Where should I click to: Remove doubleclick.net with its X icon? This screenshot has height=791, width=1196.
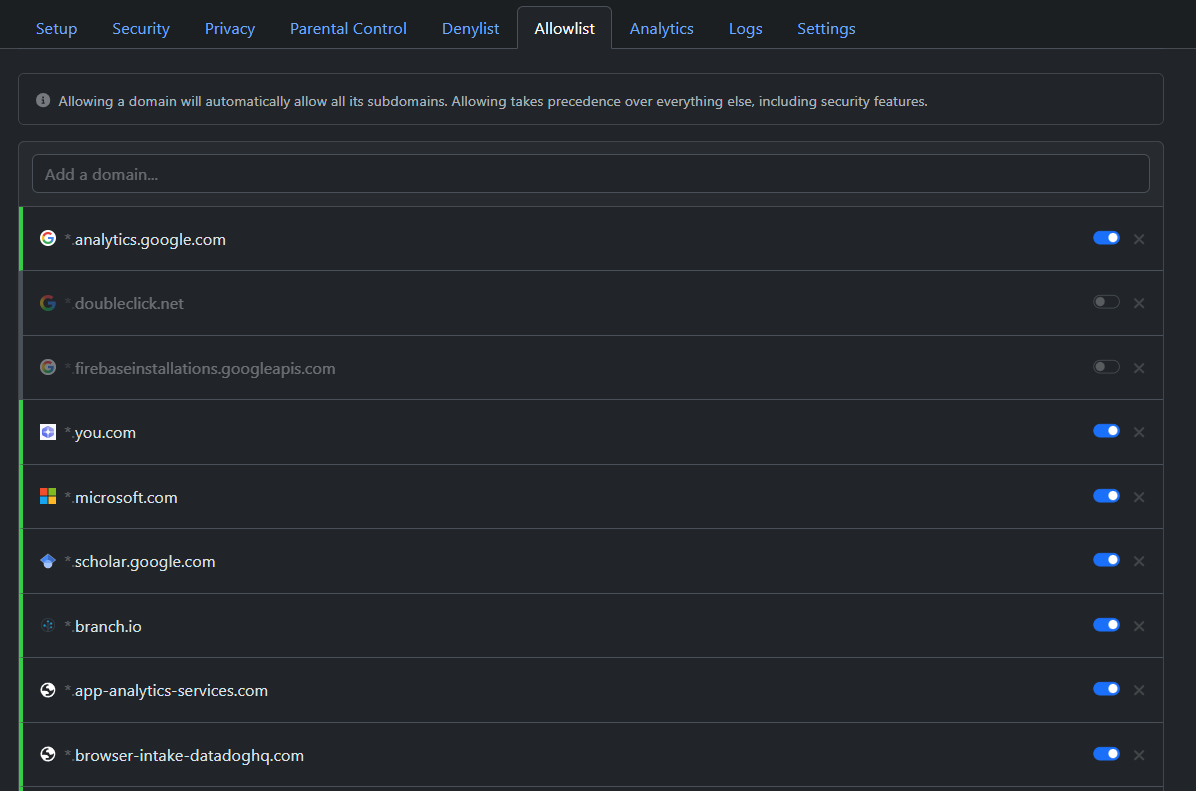click(1138, 303)
